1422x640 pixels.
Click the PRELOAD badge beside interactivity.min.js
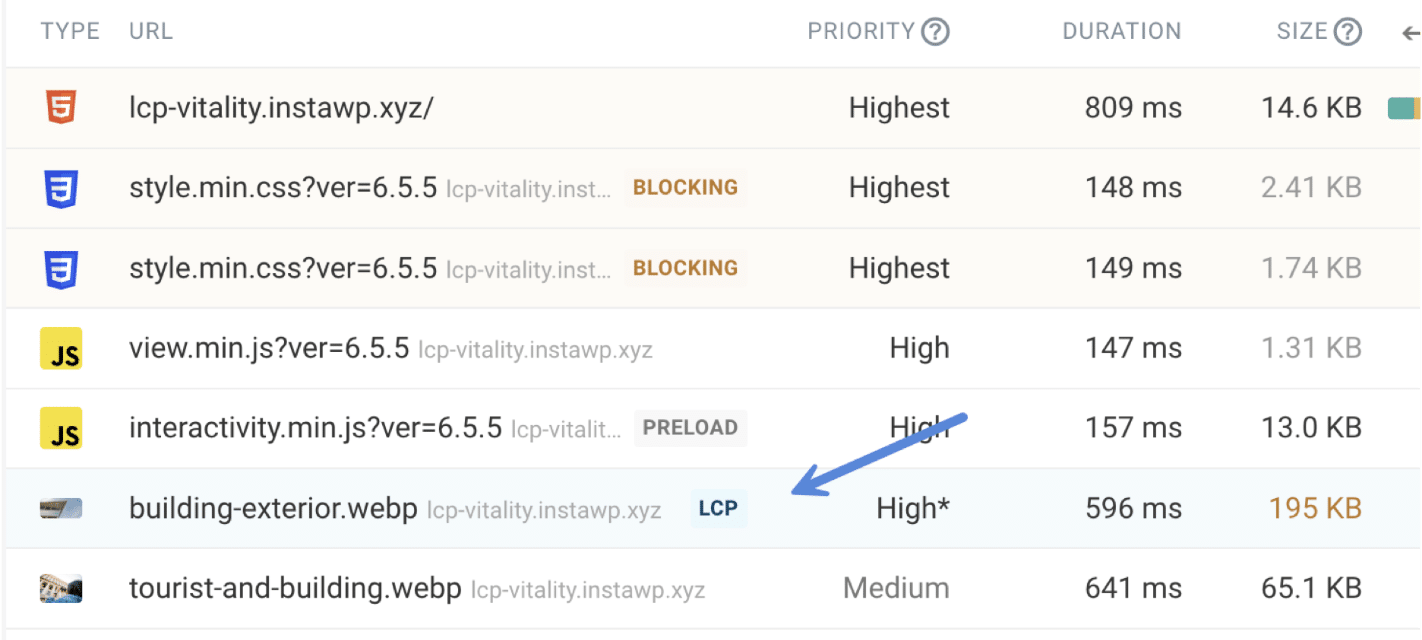tap(690, 428)
